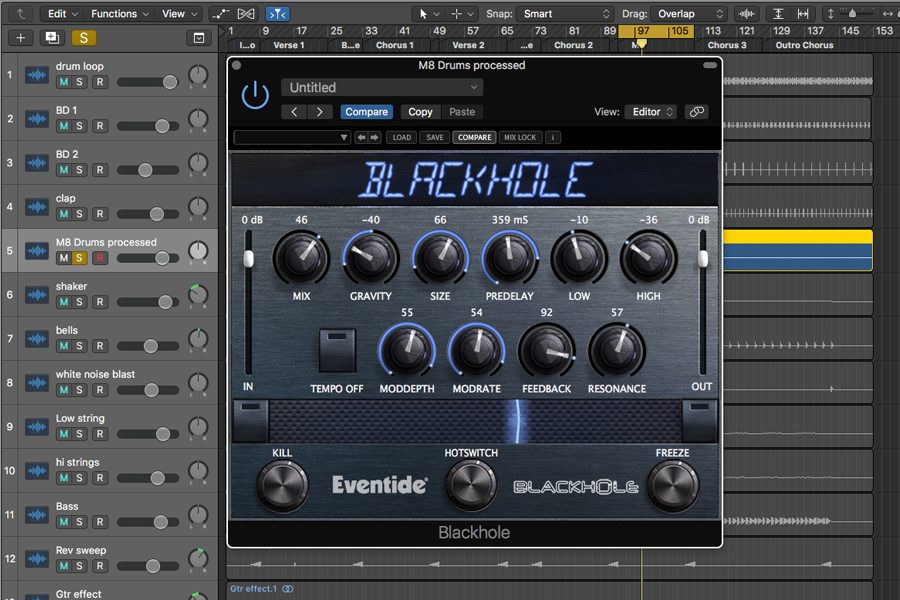Click the waveform zoom icon

click(x=745, y=14)
